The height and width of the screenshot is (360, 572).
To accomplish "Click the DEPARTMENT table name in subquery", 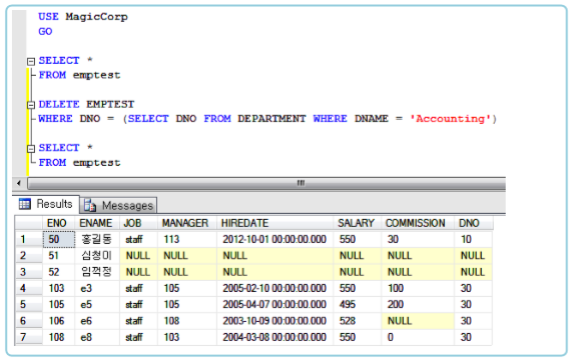I will (272, 119).
